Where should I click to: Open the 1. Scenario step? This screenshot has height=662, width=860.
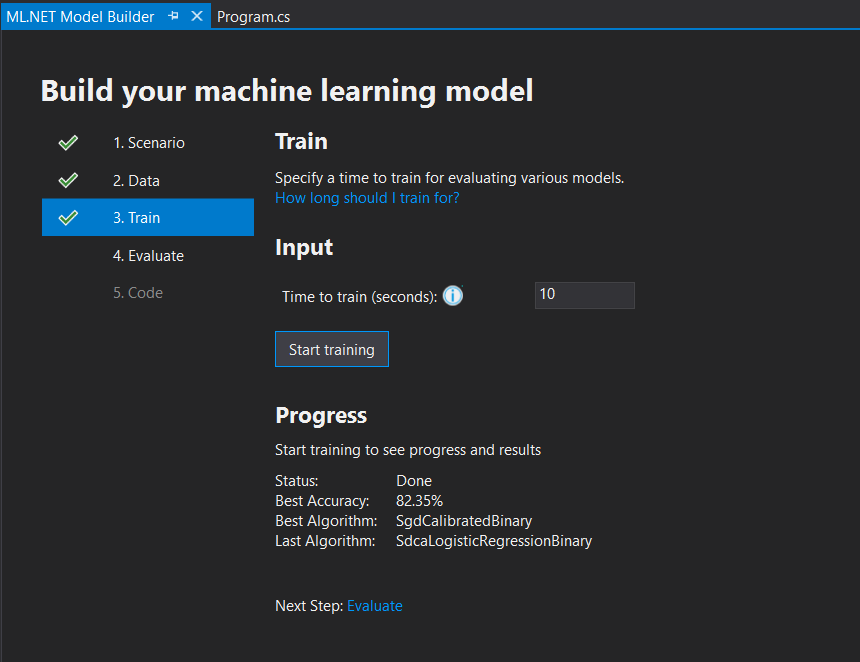coord(149,142)
